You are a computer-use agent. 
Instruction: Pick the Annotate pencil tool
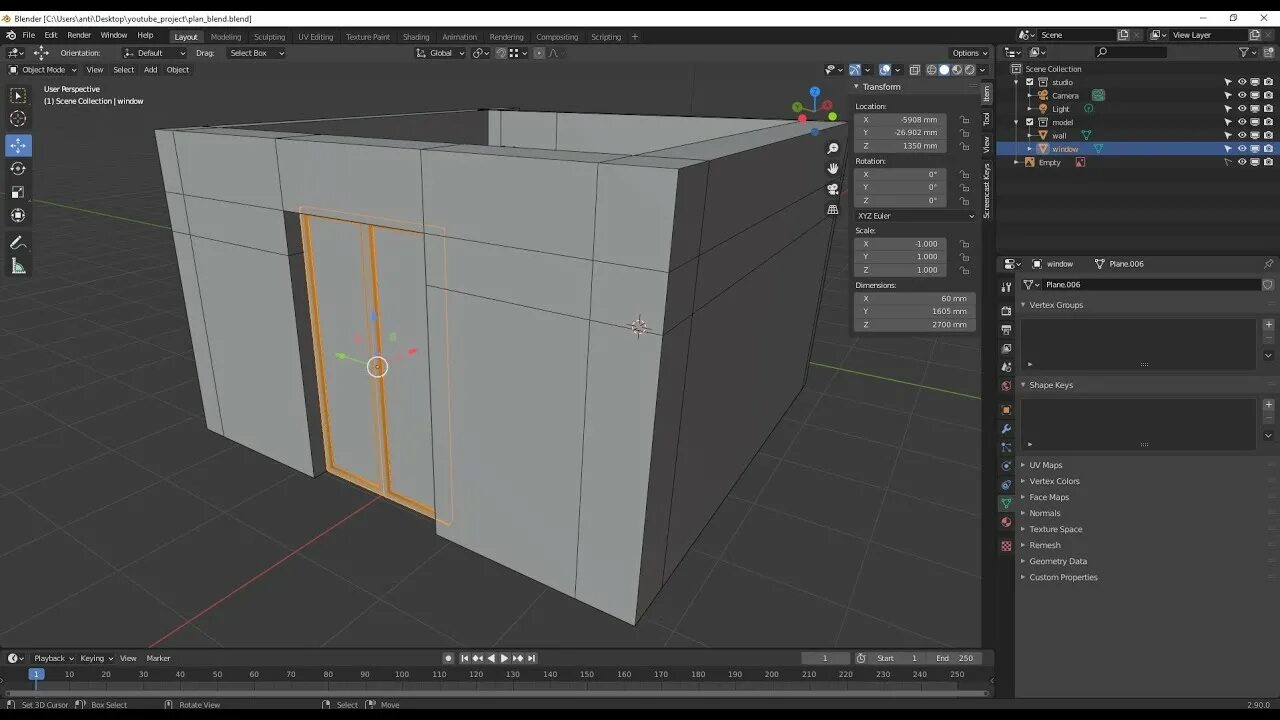coord(18,243)
